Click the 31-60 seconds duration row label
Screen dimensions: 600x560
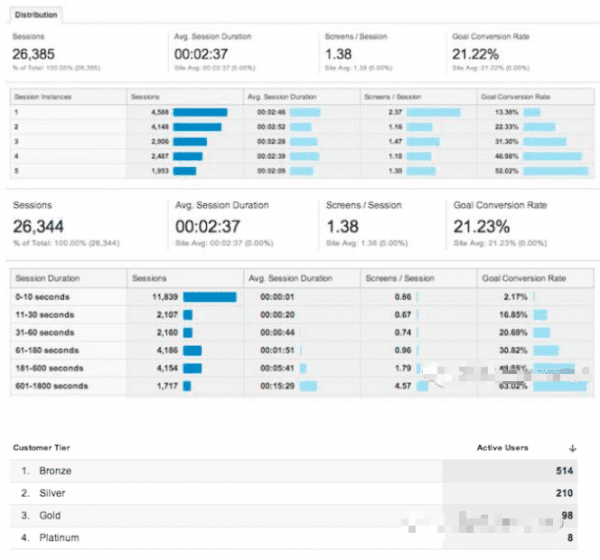[x=45, y=332]
